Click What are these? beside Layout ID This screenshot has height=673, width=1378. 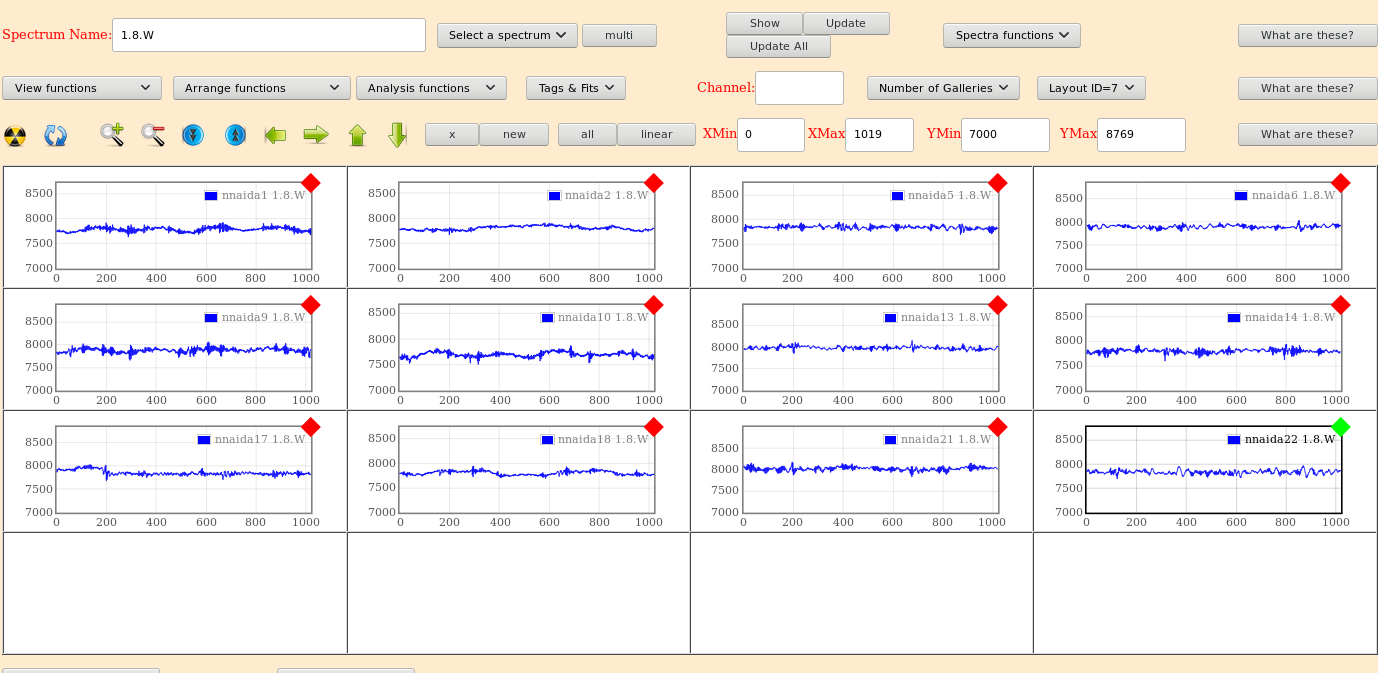click(x=1306, y=88)
